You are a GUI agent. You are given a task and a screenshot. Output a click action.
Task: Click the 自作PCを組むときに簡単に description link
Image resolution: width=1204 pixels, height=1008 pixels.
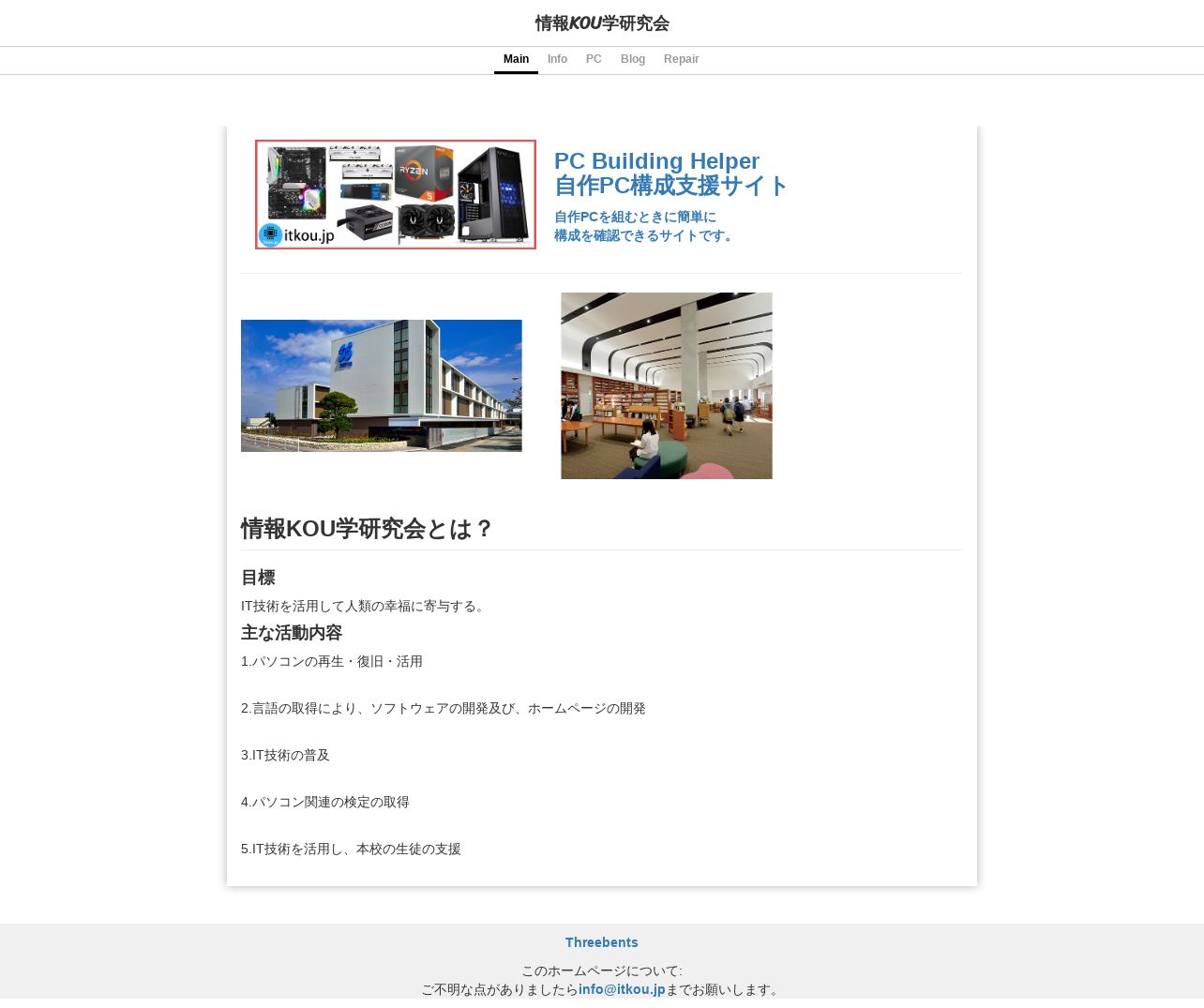[635, 217]
